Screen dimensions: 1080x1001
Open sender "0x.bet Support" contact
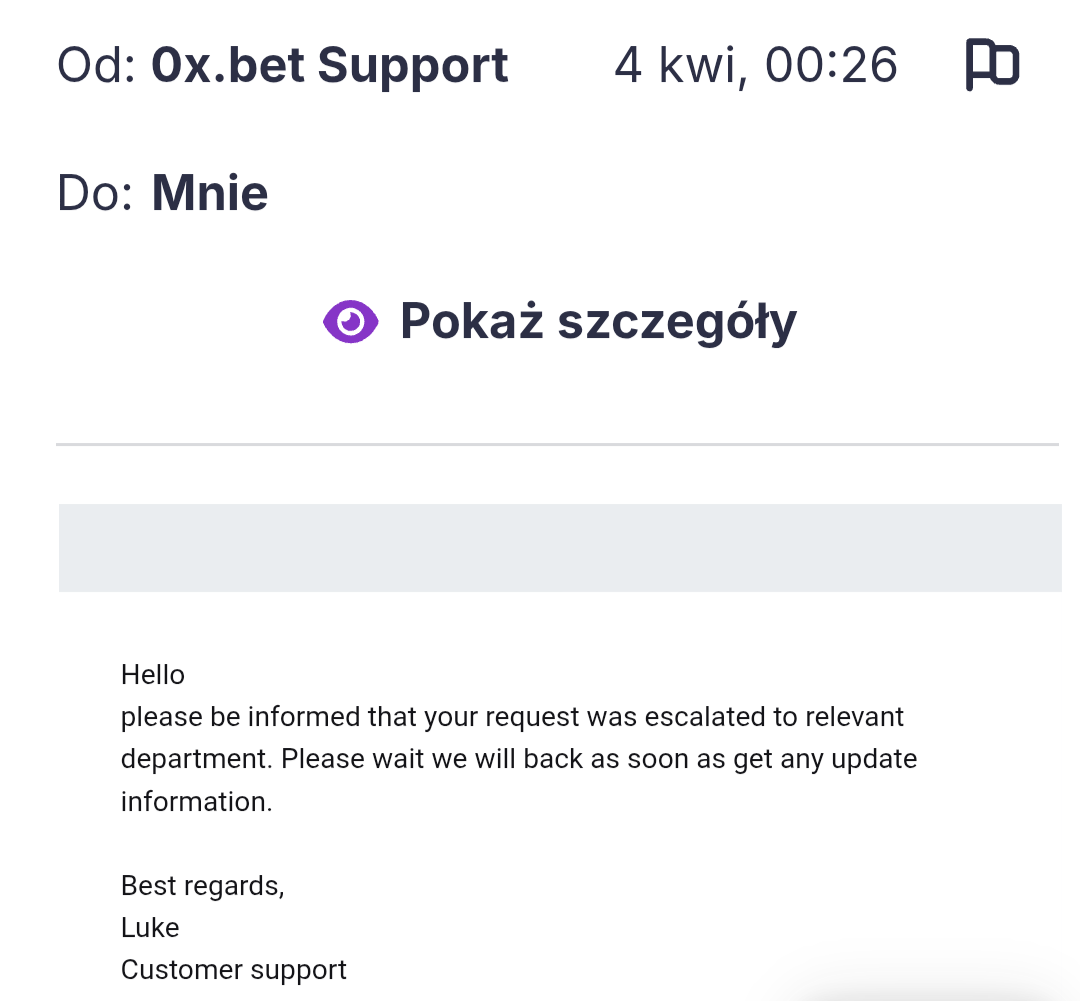tap(329, 66)
